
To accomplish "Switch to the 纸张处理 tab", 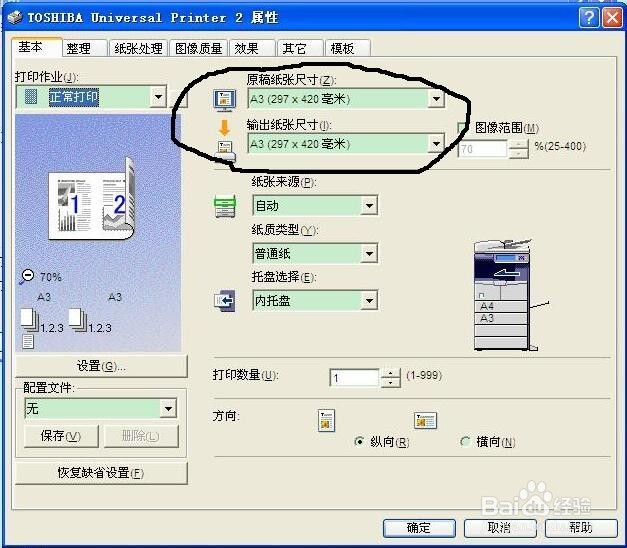I will click(138, 48).
